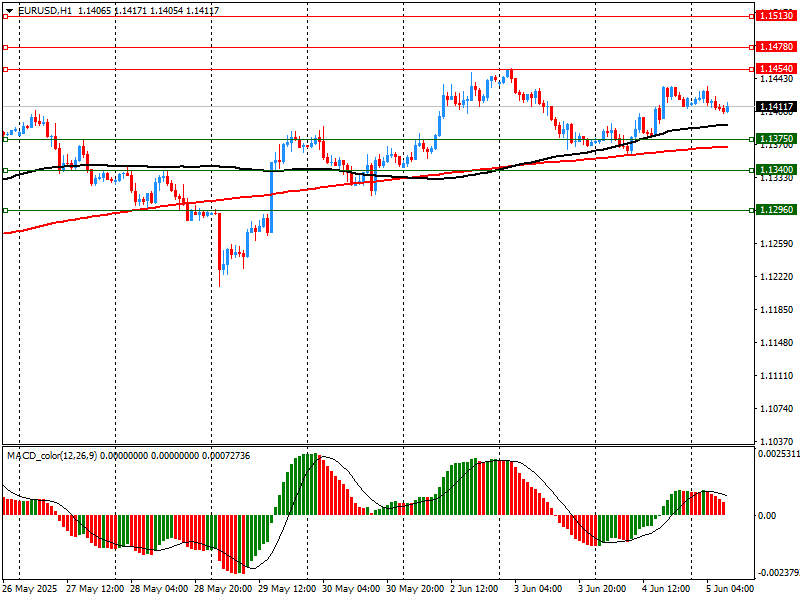Click the black current price tag 1.14117
The height and width of the screenshot is (600, 800).
pyautogui.click(x=776, y=107)
